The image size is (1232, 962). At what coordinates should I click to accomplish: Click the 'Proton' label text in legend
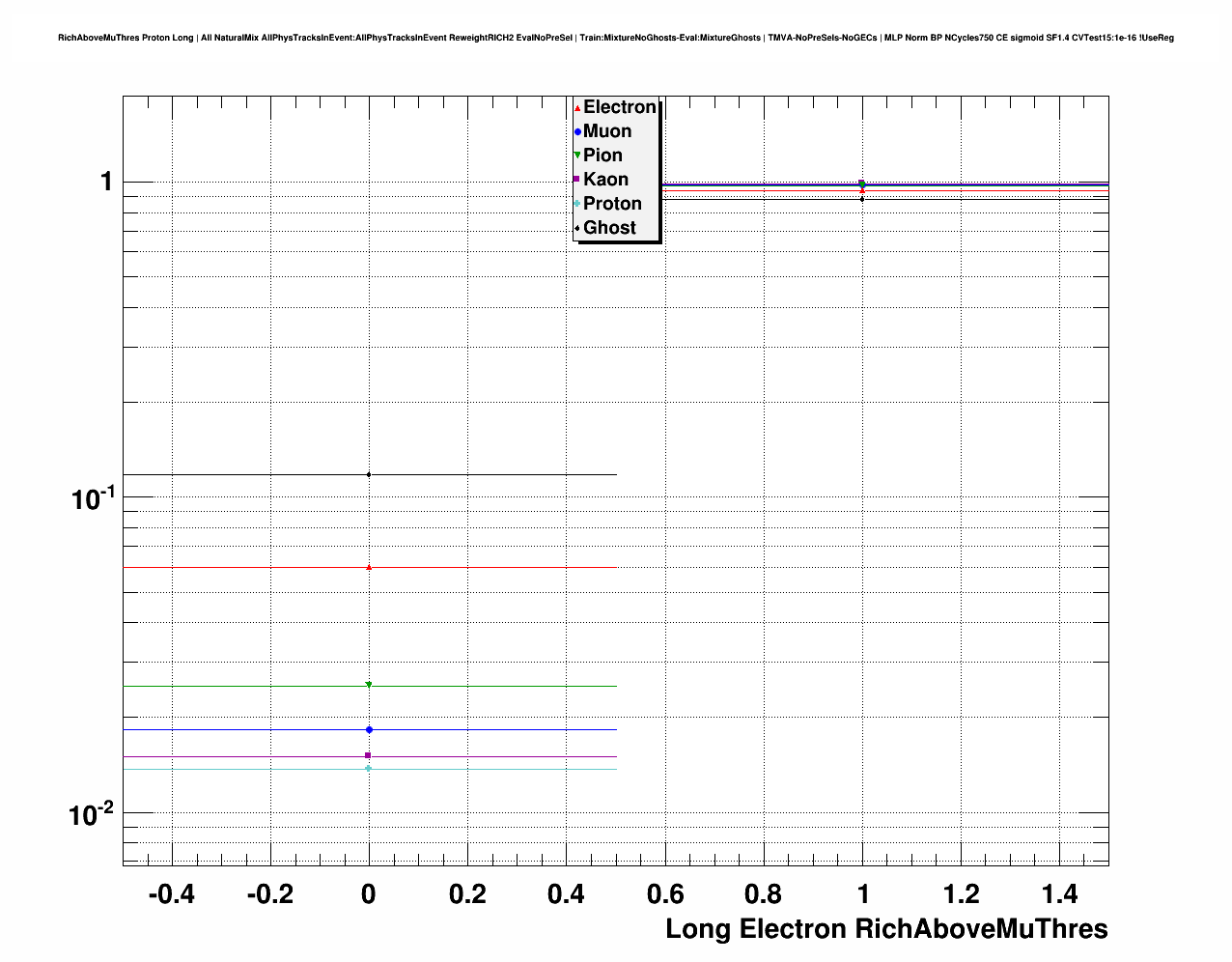(612, 204)
